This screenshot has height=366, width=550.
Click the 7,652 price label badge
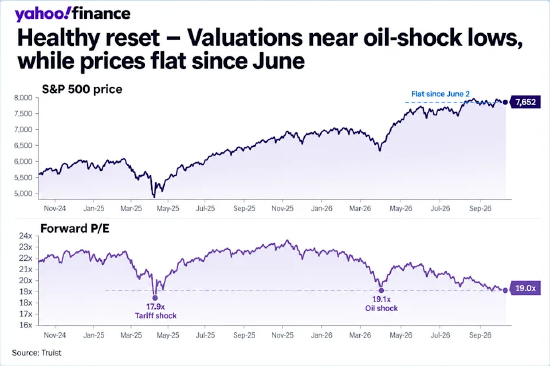[x=525, y=102]
